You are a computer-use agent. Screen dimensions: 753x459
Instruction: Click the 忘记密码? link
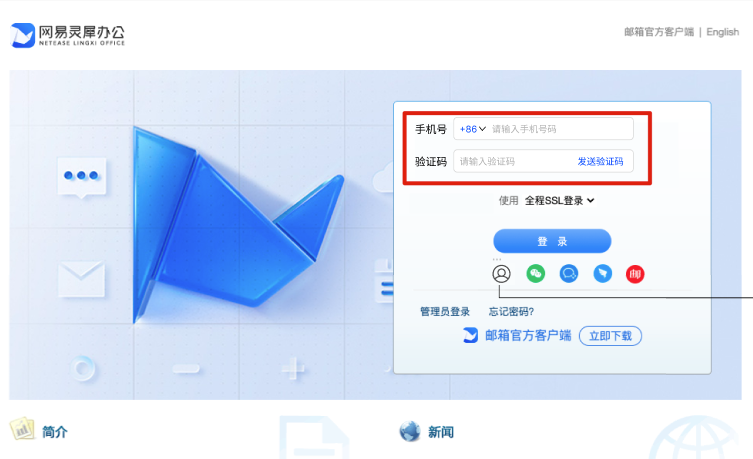(511, 312)
